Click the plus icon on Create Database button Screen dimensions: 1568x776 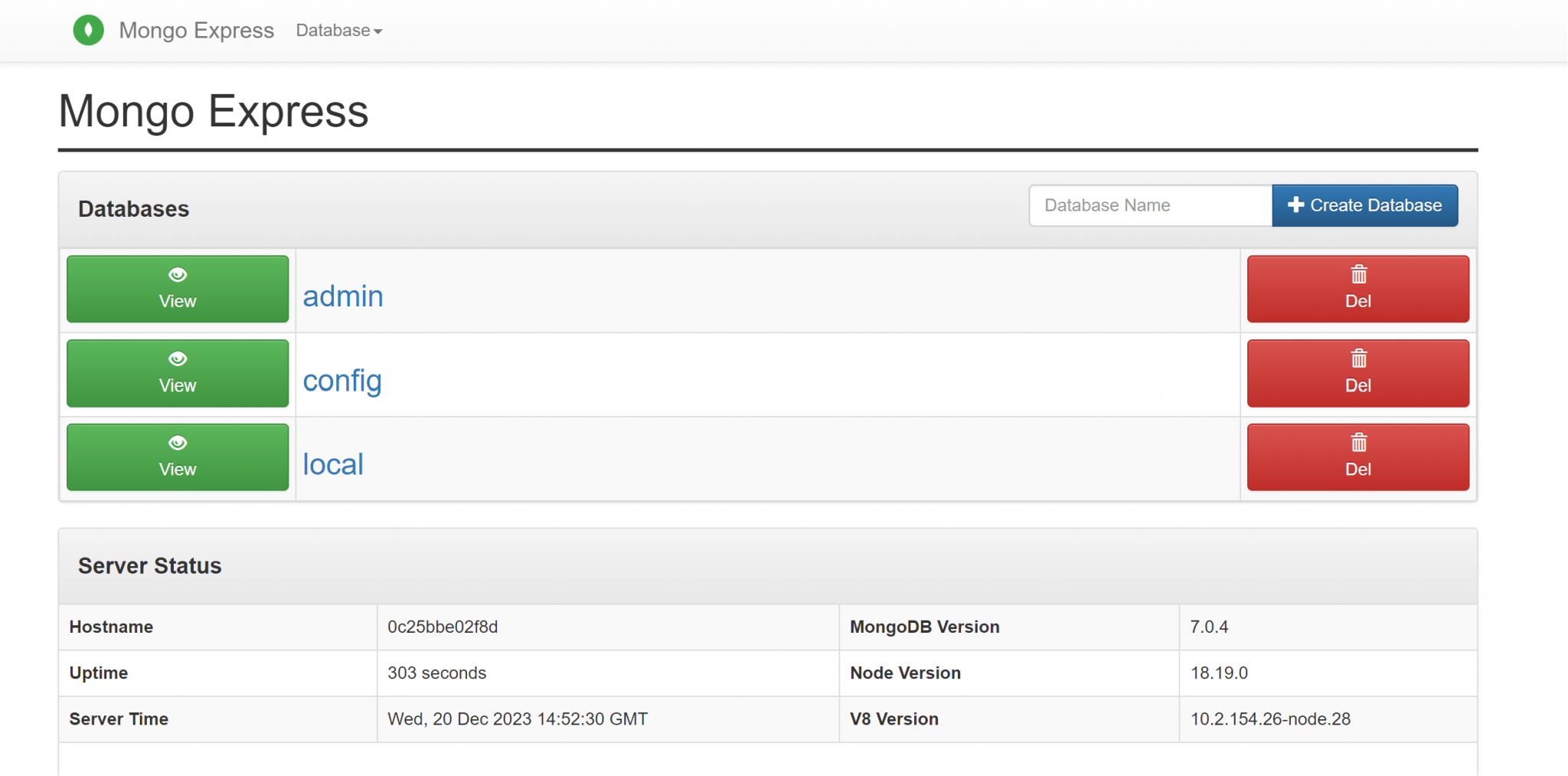coord(1295,205)
